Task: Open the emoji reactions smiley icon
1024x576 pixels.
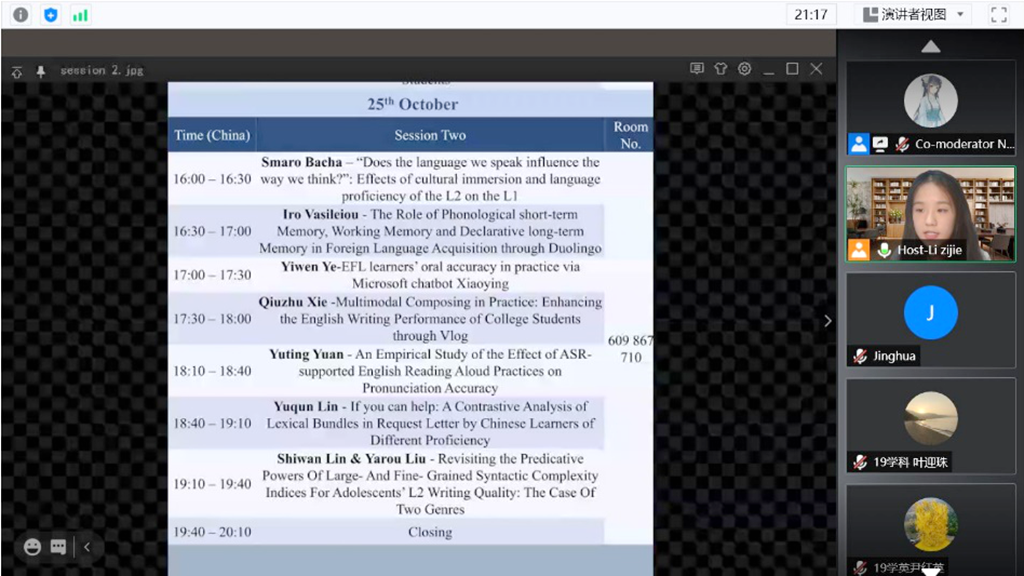Action: tap(32, 547)
